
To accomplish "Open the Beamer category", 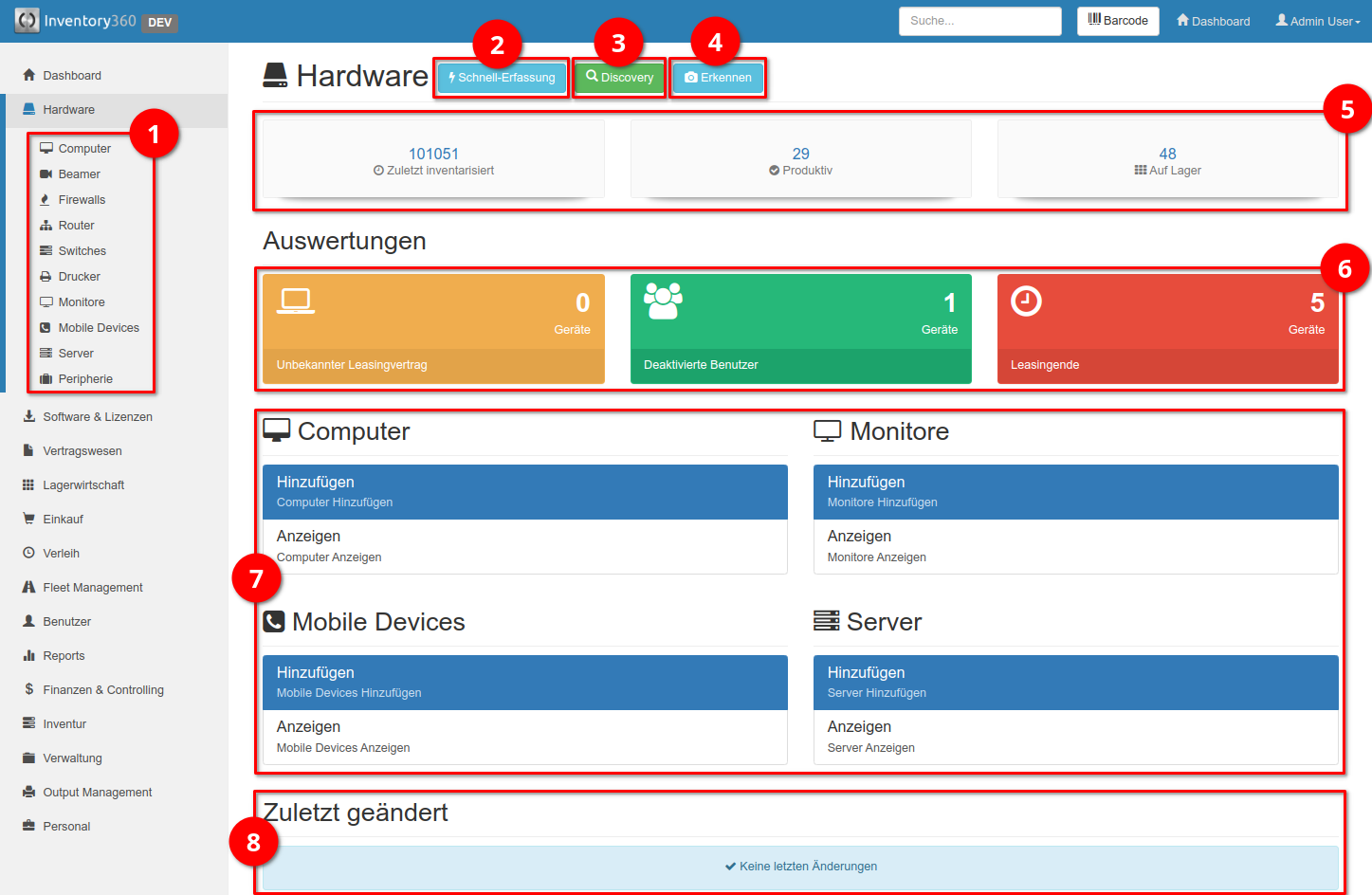I will tap(75, 174).
